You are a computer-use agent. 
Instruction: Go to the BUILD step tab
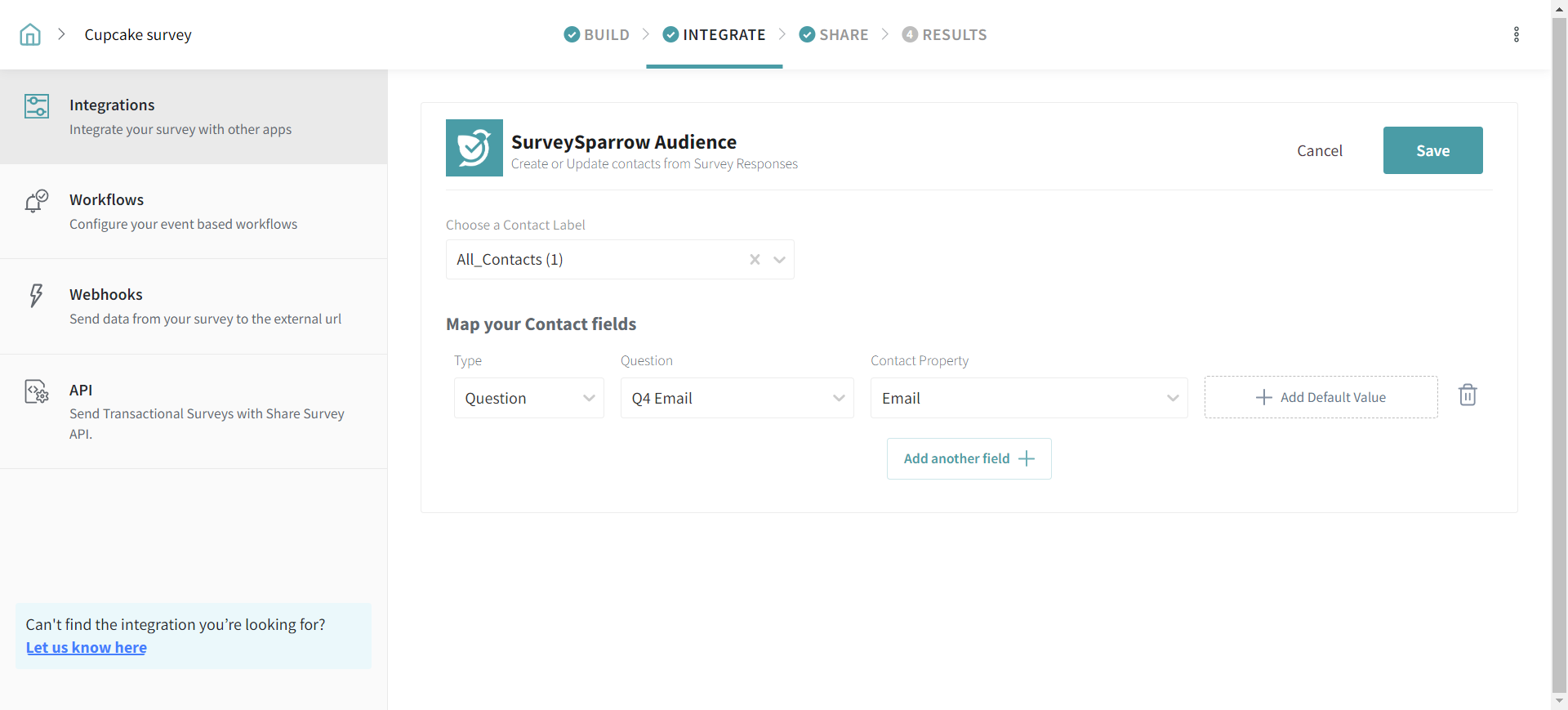[x=597, y=34]
